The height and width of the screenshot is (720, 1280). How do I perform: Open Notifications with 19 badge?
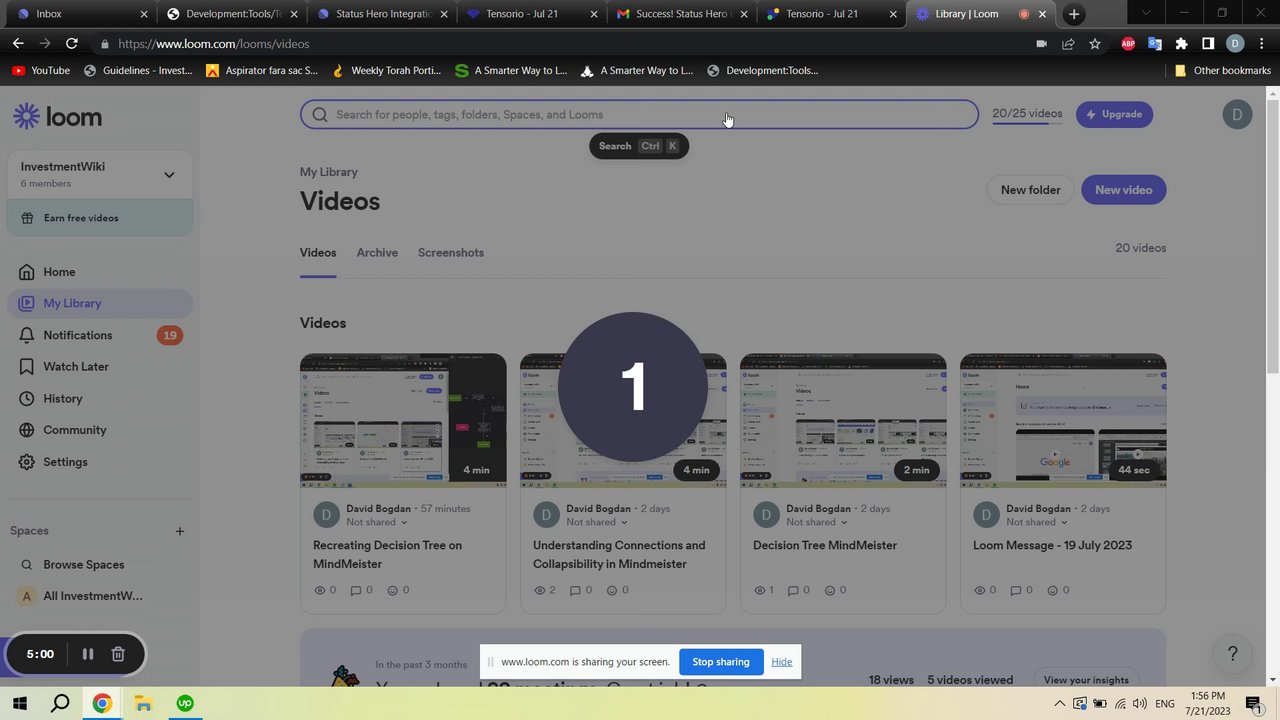click(x=99, y=335)
